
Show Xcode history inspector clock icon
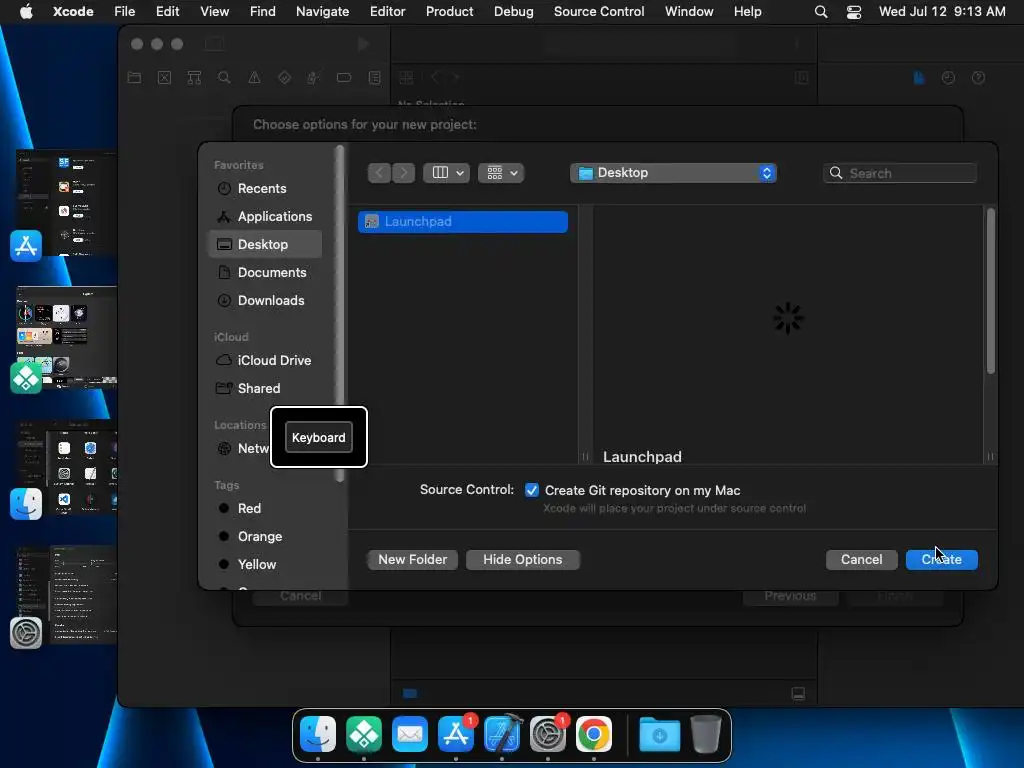(948, 78)
